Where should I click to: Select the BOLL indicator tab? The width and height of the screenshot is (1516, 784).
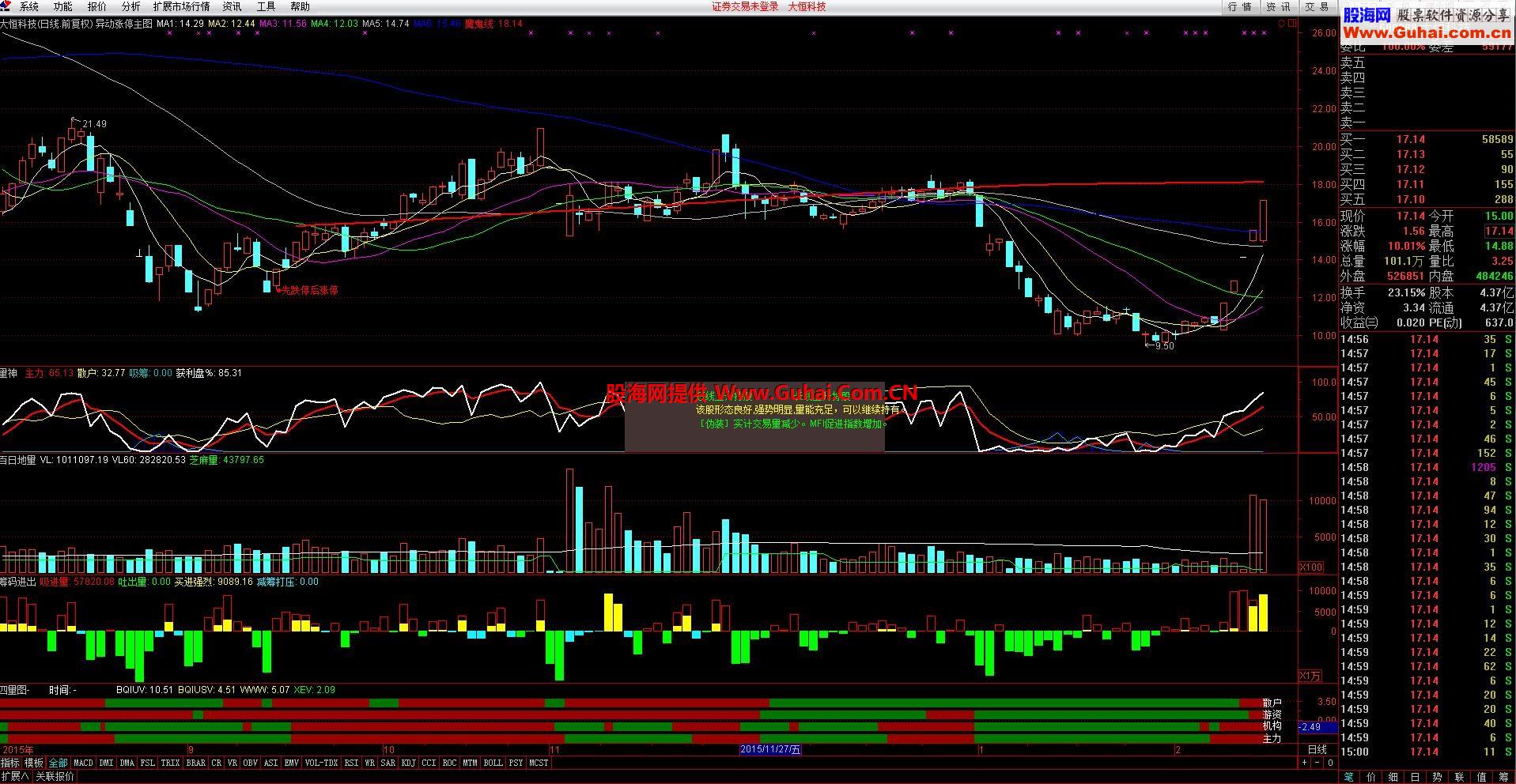click(x=493, y=763)
